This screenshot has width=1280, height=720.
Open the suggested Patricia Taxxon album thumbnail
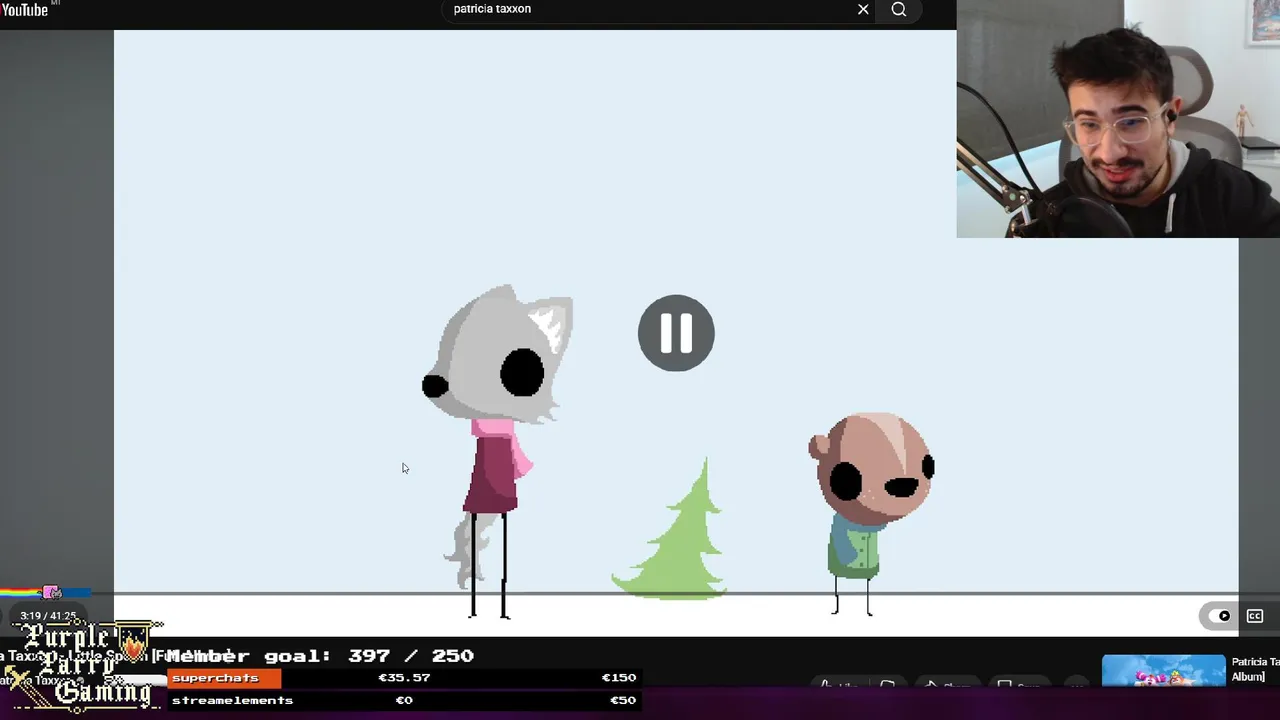tap(1163, 670)
